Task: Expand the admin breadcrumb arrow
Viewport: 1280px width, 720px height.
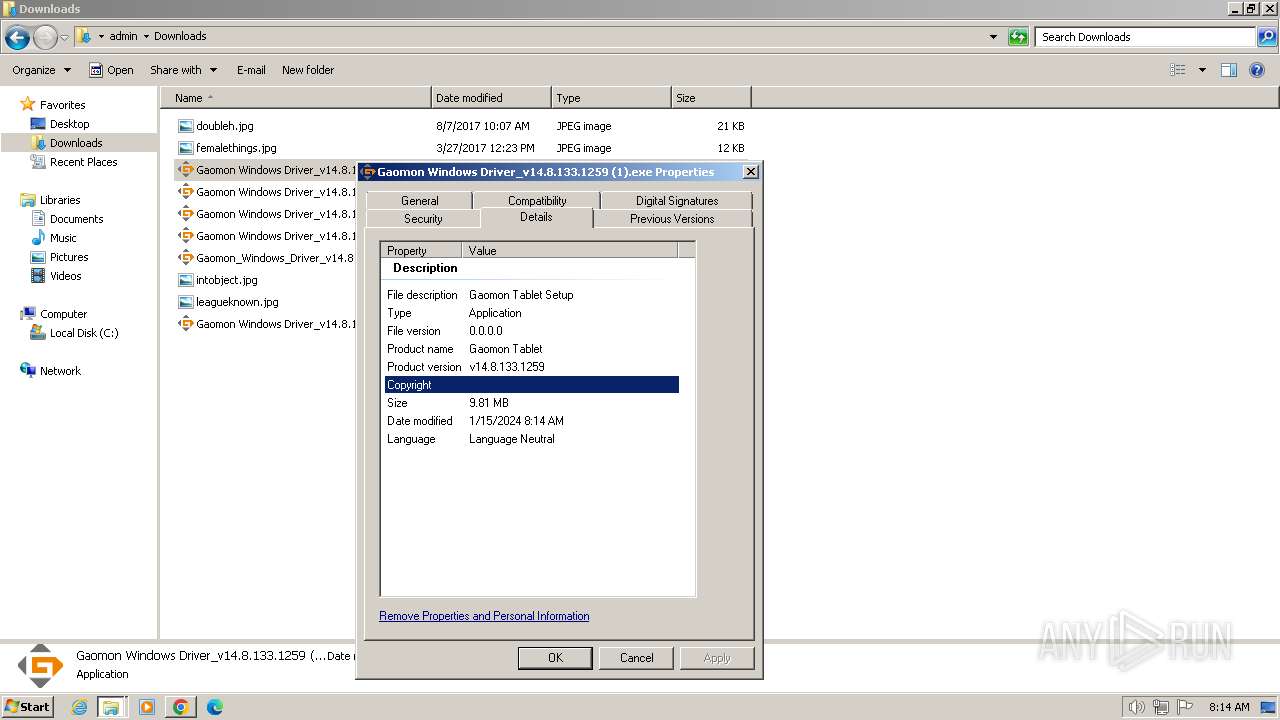Action: [146, 36]
